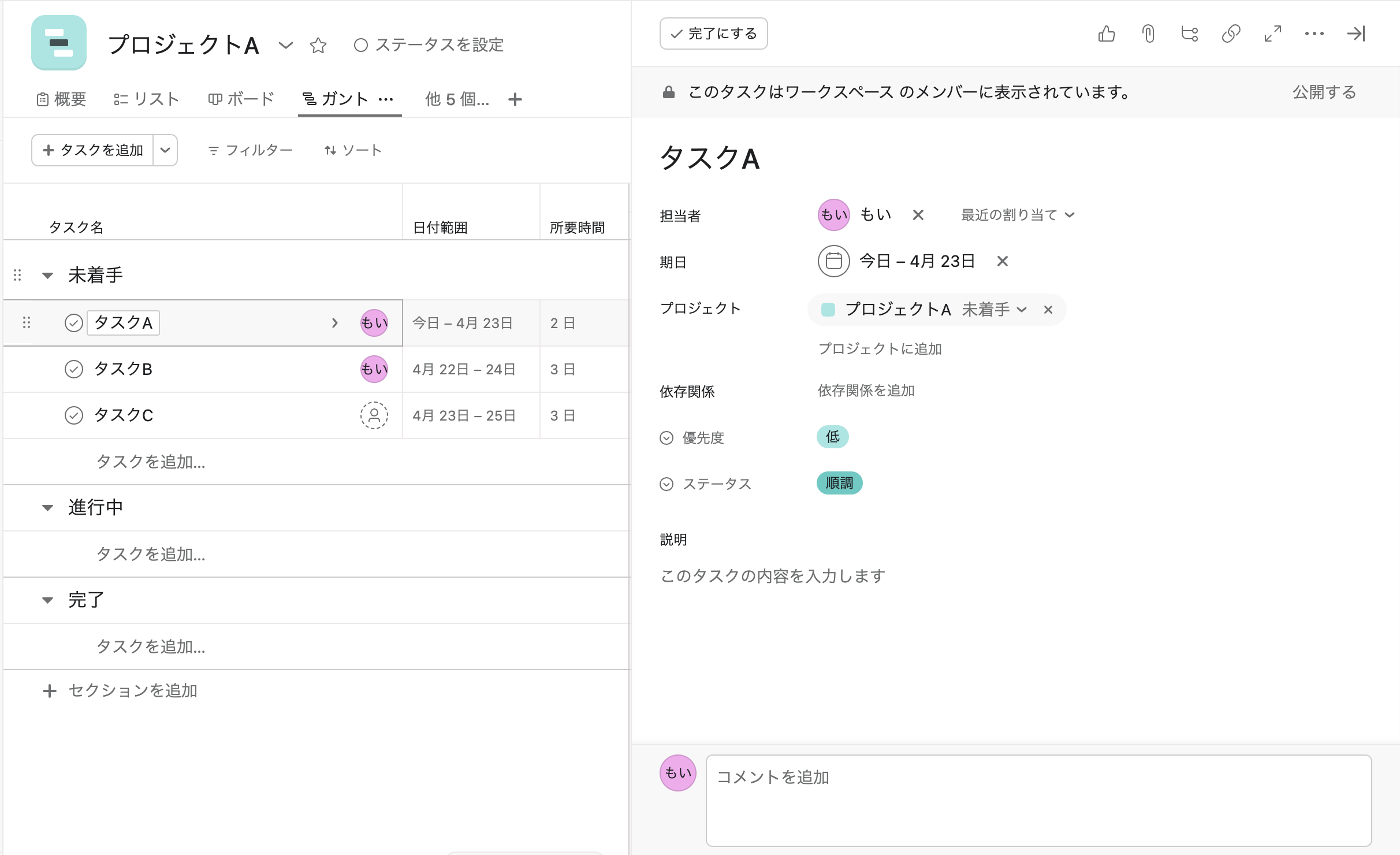Click the Project A color swatch in project field
Image resolution: width=1400 pixels, height=855 pixels.
click(x=828, y=310)
